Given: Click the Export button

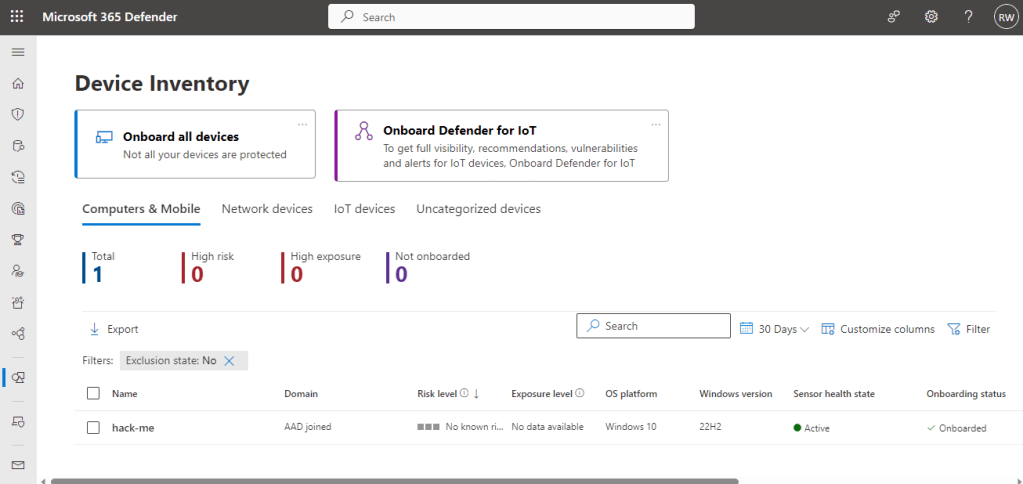Looking at the screenshot, I should (113, 329).
